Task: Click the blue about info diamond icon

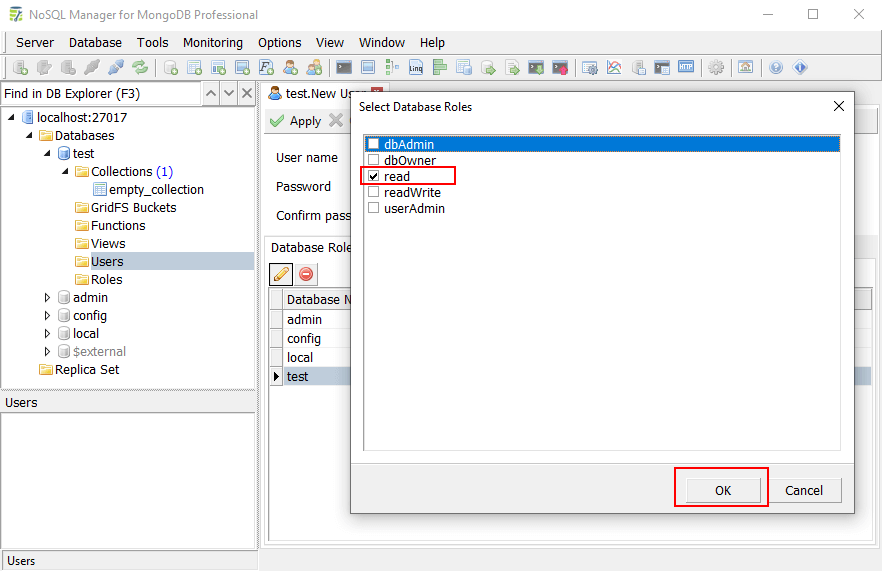Action: 800,68
